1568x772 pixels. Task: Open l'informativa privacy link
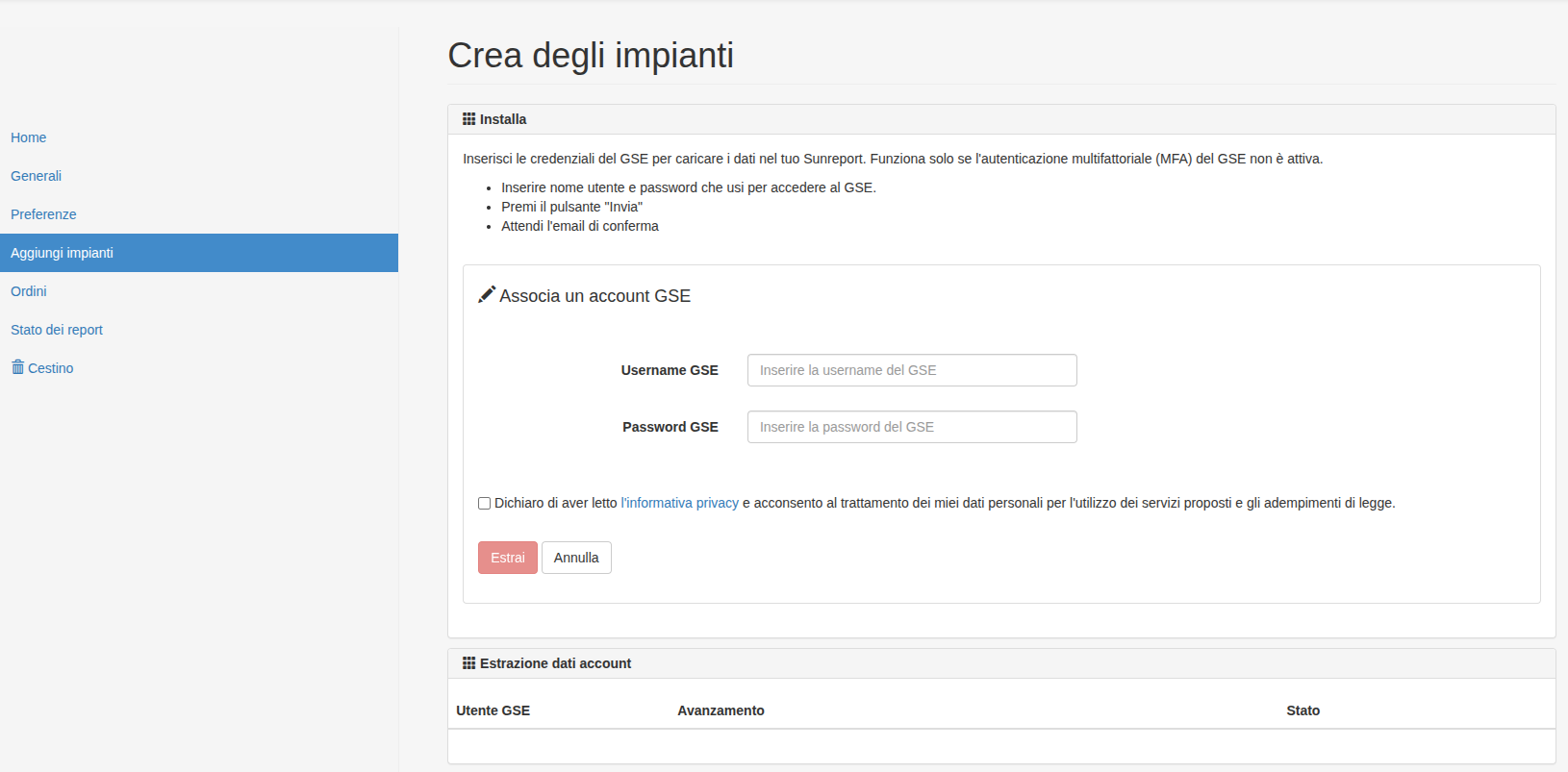pyautogui.click(x=680, y=503)
